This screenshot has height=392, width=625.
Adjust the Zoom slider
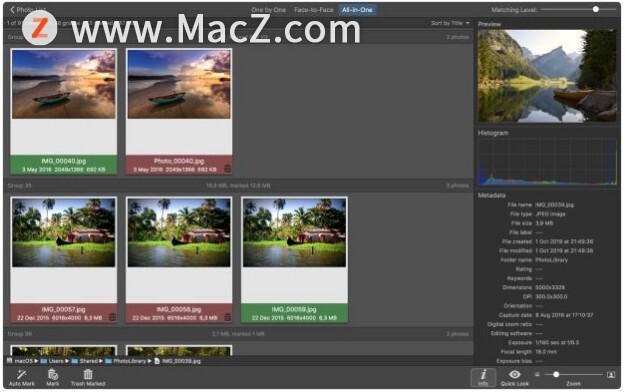point(574,374)
